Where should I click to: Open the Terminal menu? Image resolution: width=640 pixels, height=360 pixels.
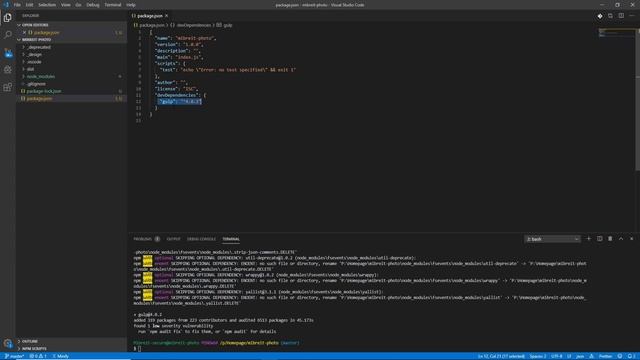(x=113, y=5)
